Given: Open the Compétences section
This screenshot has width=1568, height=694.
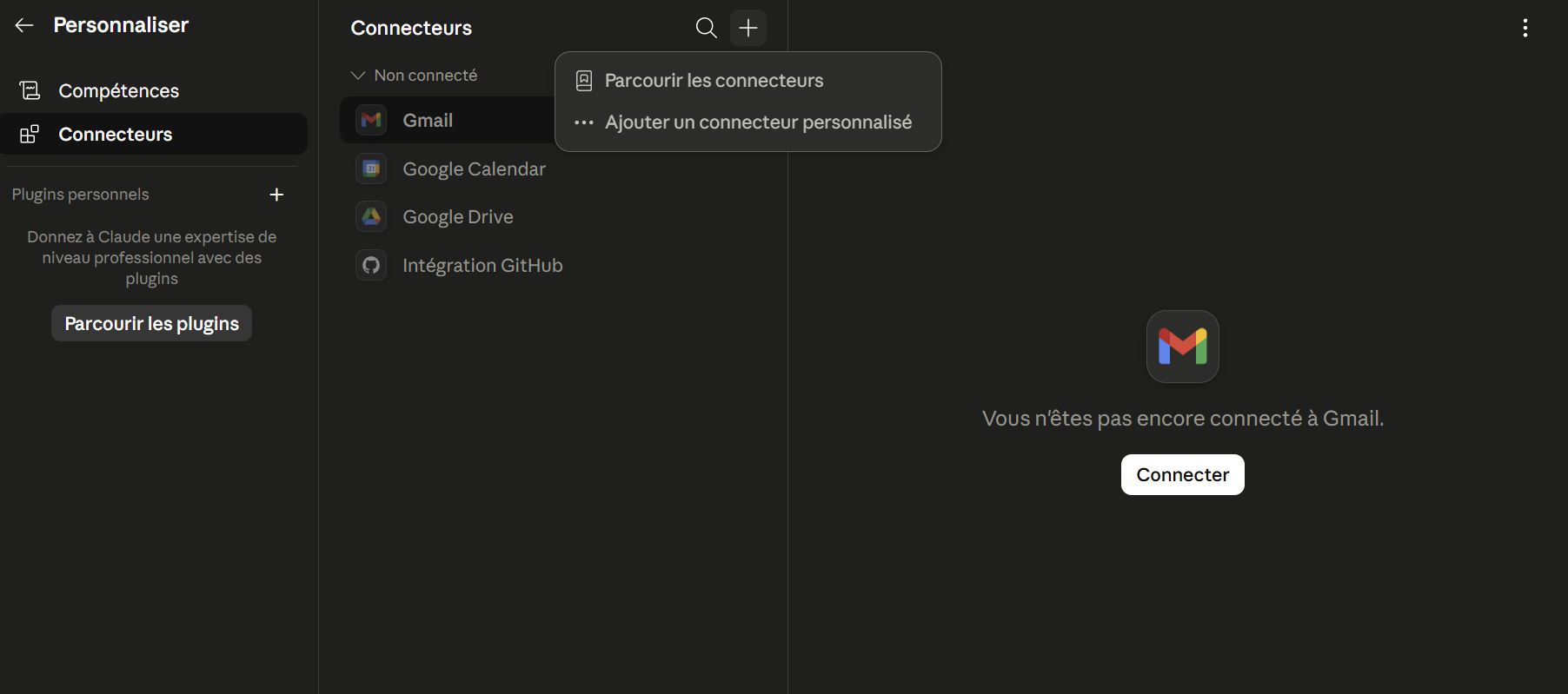Looking at the screenshot, I should pos(154,90).
